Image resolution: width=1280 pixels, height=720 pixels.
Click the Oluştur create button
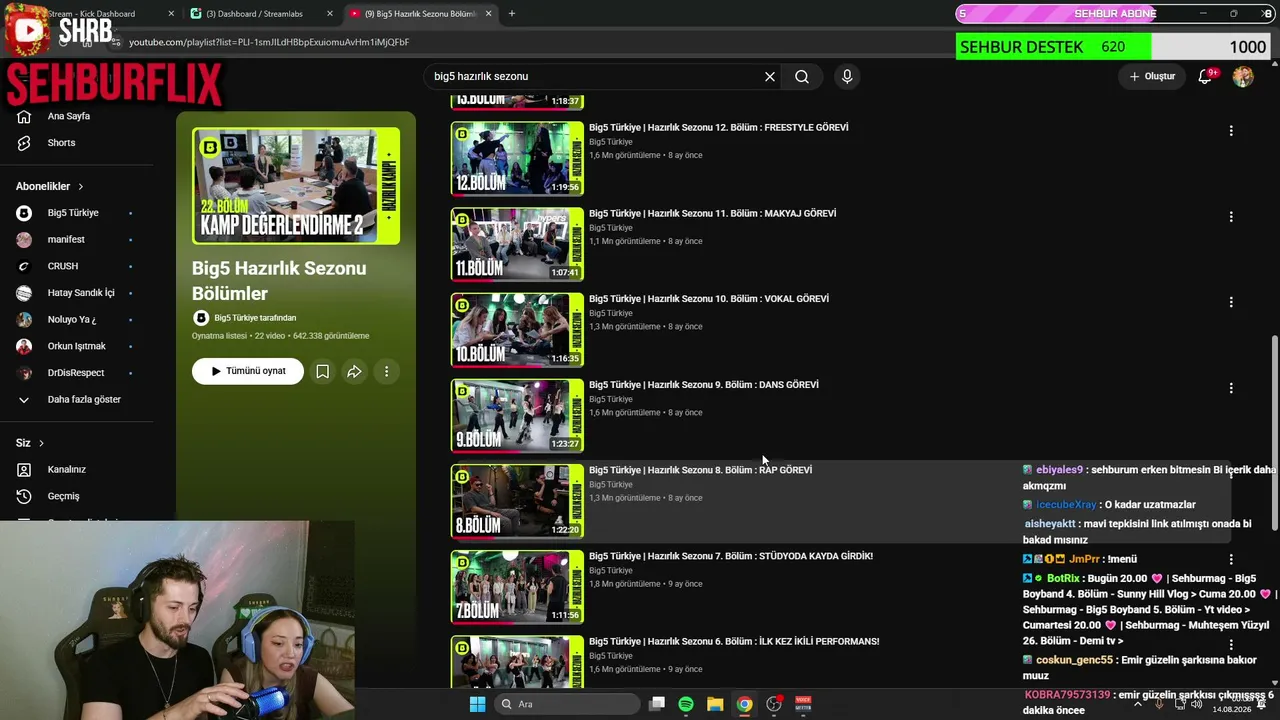coord(1152,77)
